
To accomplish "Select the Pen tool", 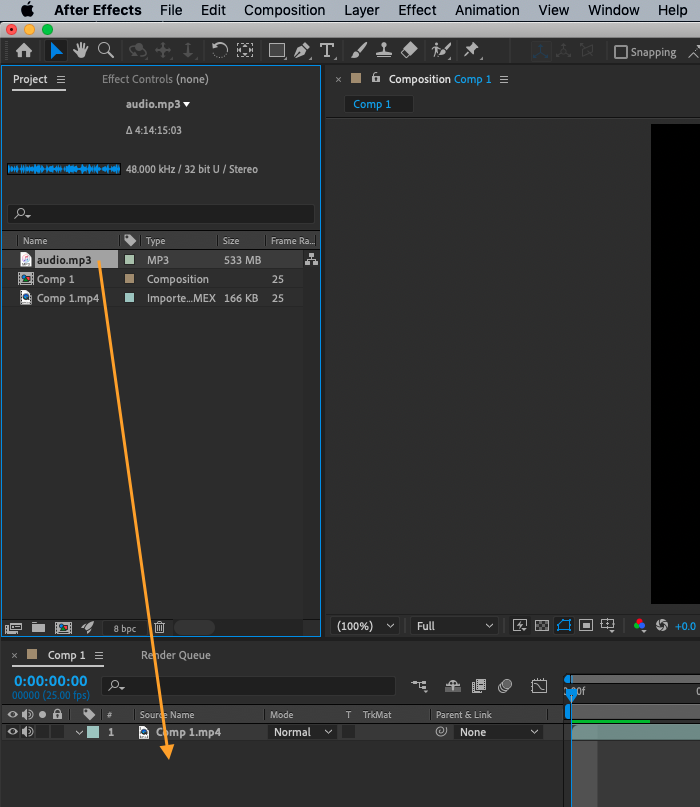I will (x=302, y=51).
